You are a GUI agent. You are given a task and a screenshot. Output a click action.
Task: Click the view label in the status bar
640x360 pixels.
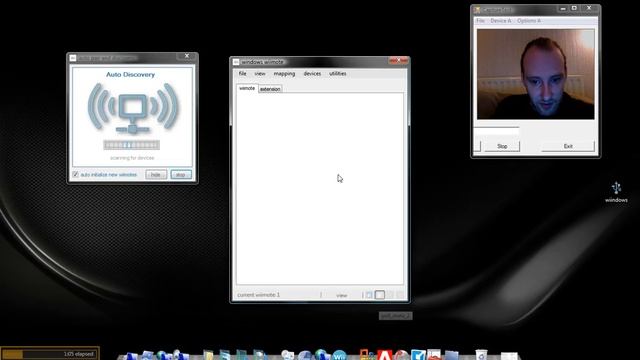click(x=342, y=295)
